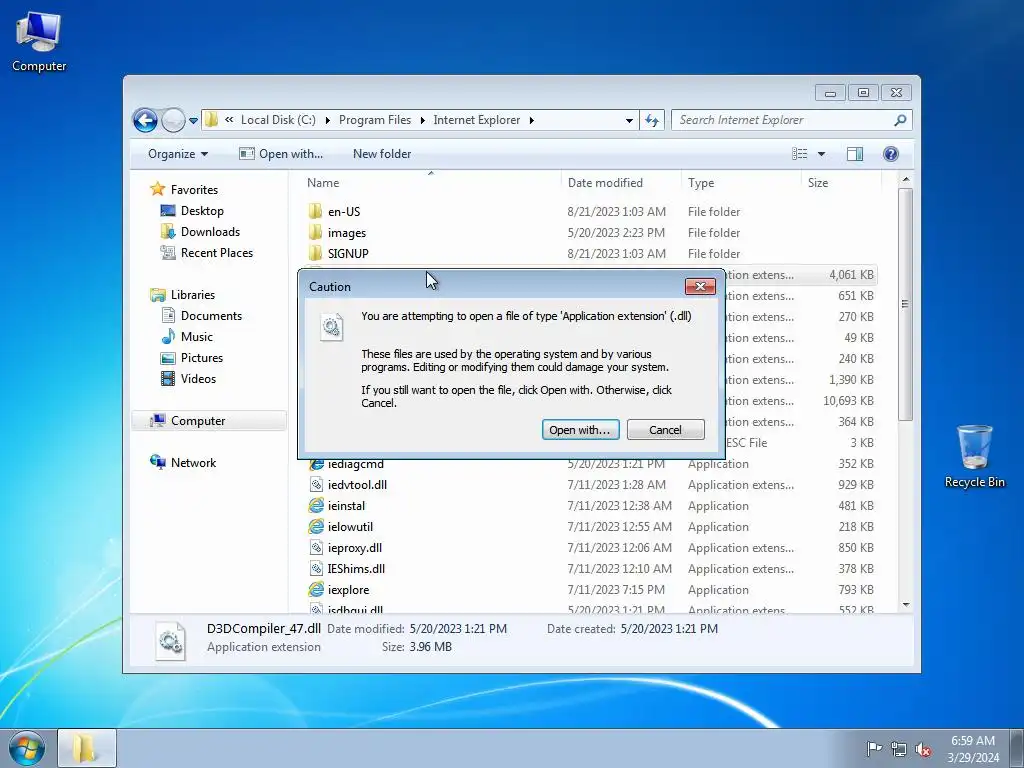Screen dimensions: 1024x768
Task: Click the Action Center flag tray icon
Action: pyautogui.click(x=874, y=748)
